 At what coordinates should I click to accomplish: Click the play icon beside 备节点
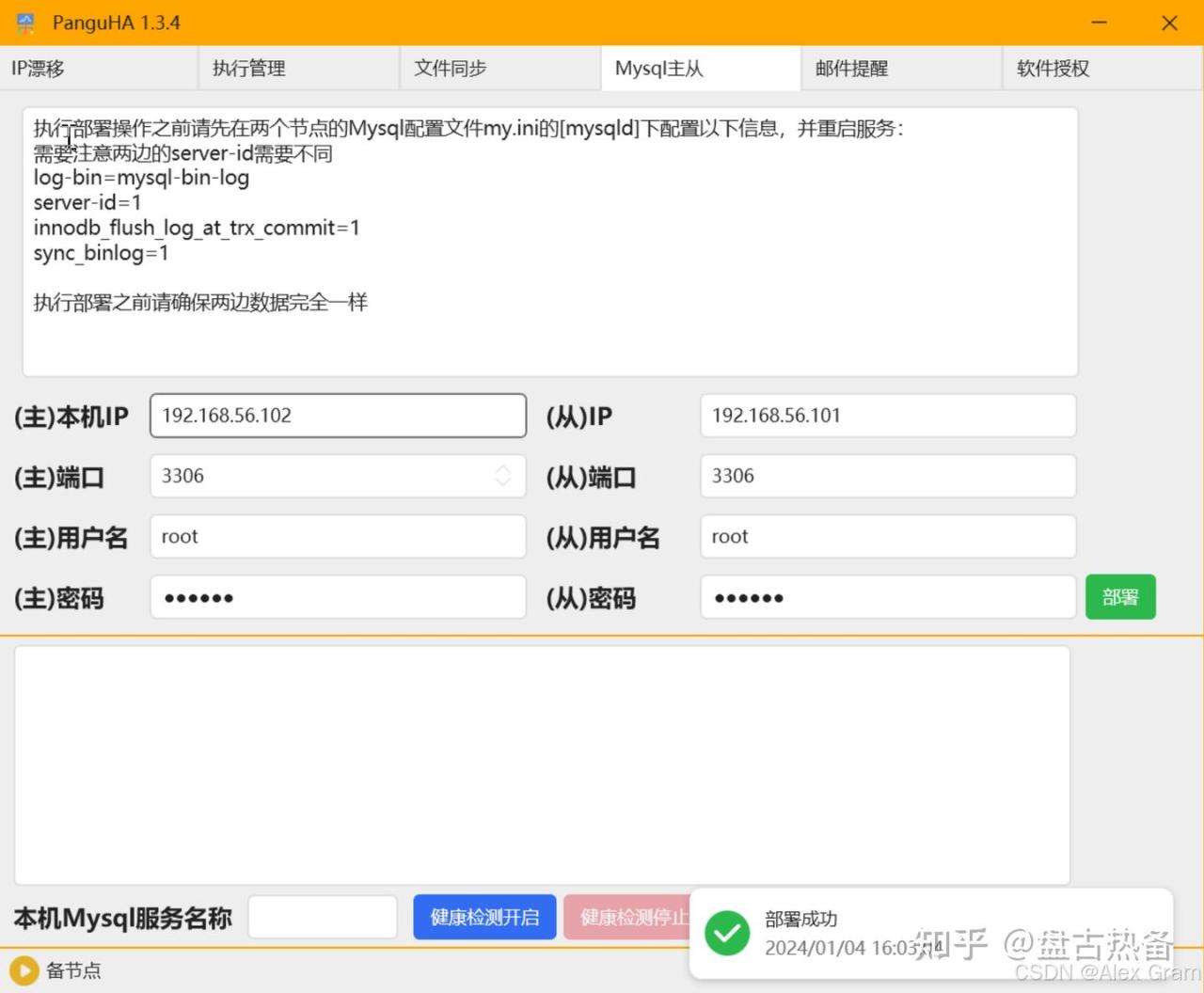(24, 970)
